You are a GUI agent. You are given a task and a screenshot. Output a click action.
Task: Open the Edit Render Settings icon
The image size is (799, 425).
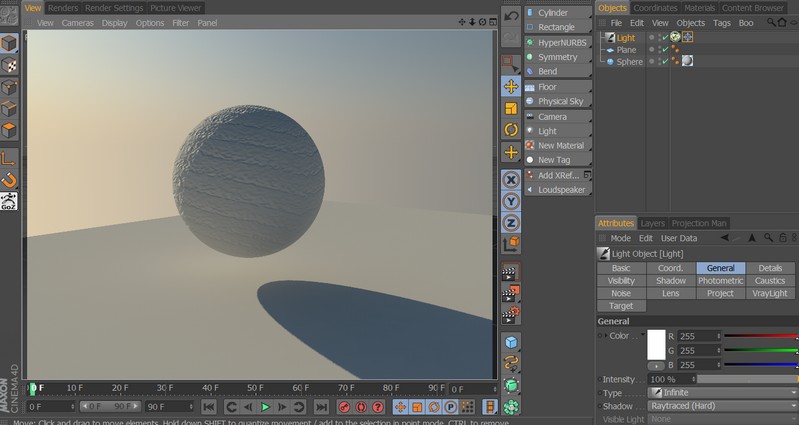pyautogui.click(x=511, y=315)
